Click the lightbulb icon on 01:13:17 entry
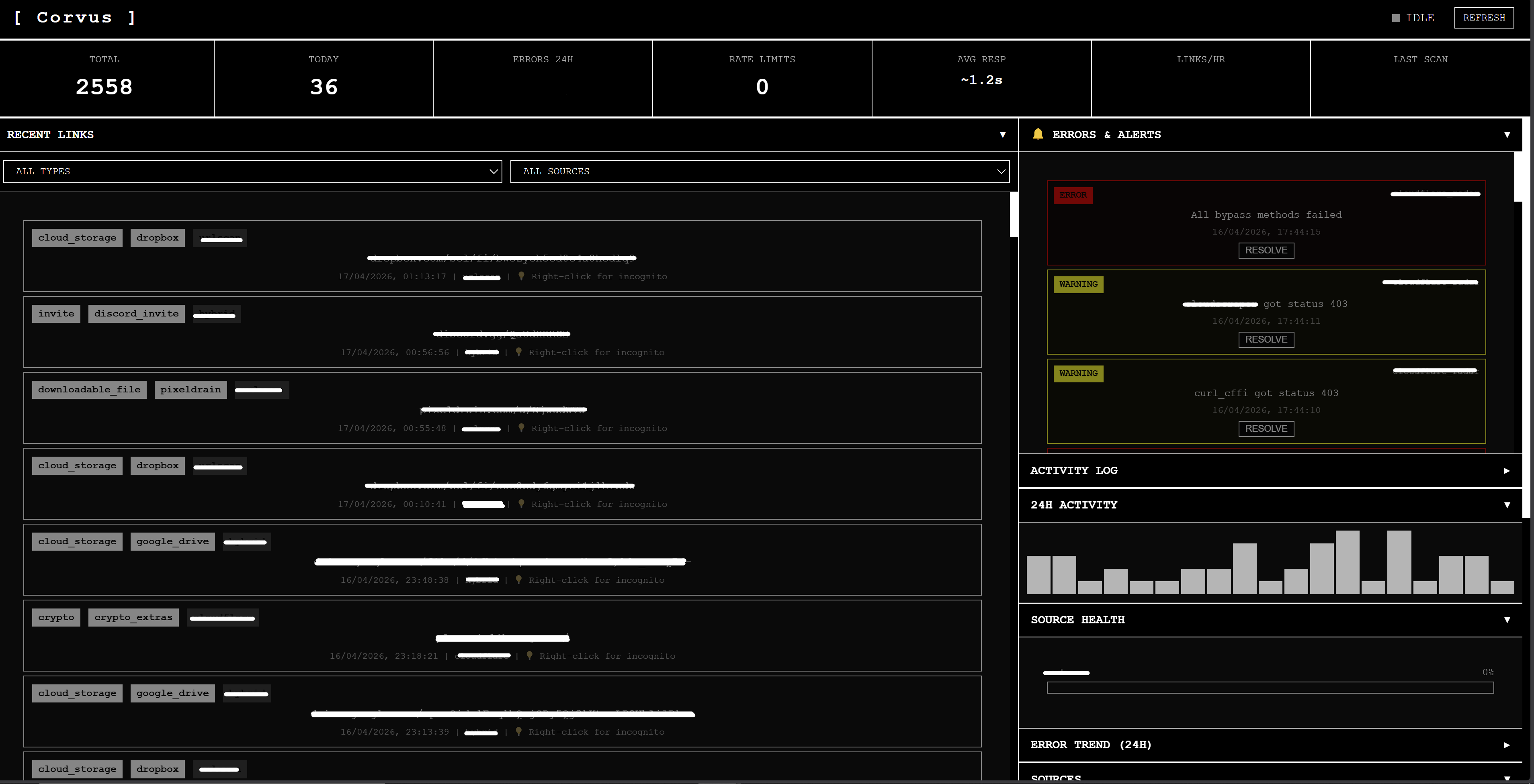The width and height of the screenshot is (1534, 784). coord(521,276)
